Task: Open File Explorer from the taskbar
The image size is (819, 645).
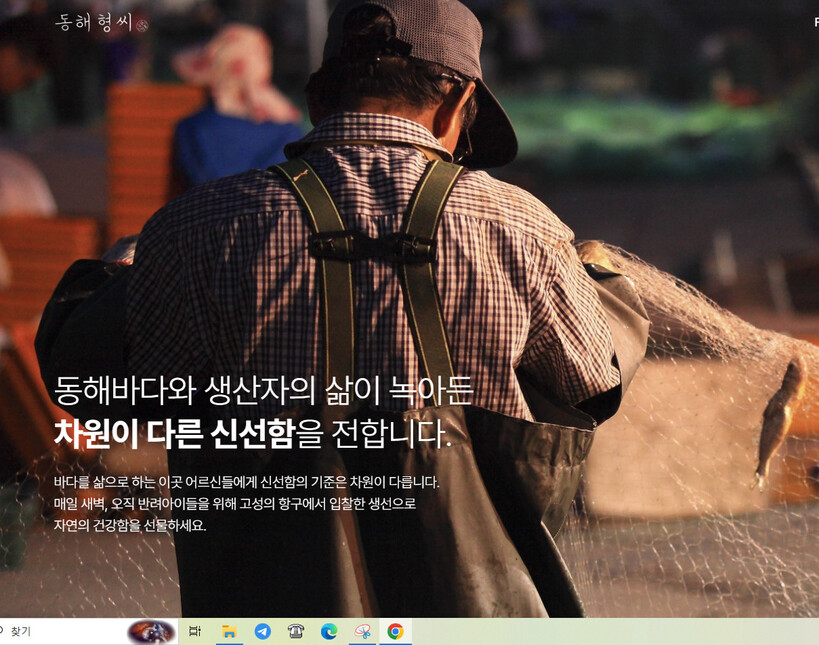Action: (229, 632)
